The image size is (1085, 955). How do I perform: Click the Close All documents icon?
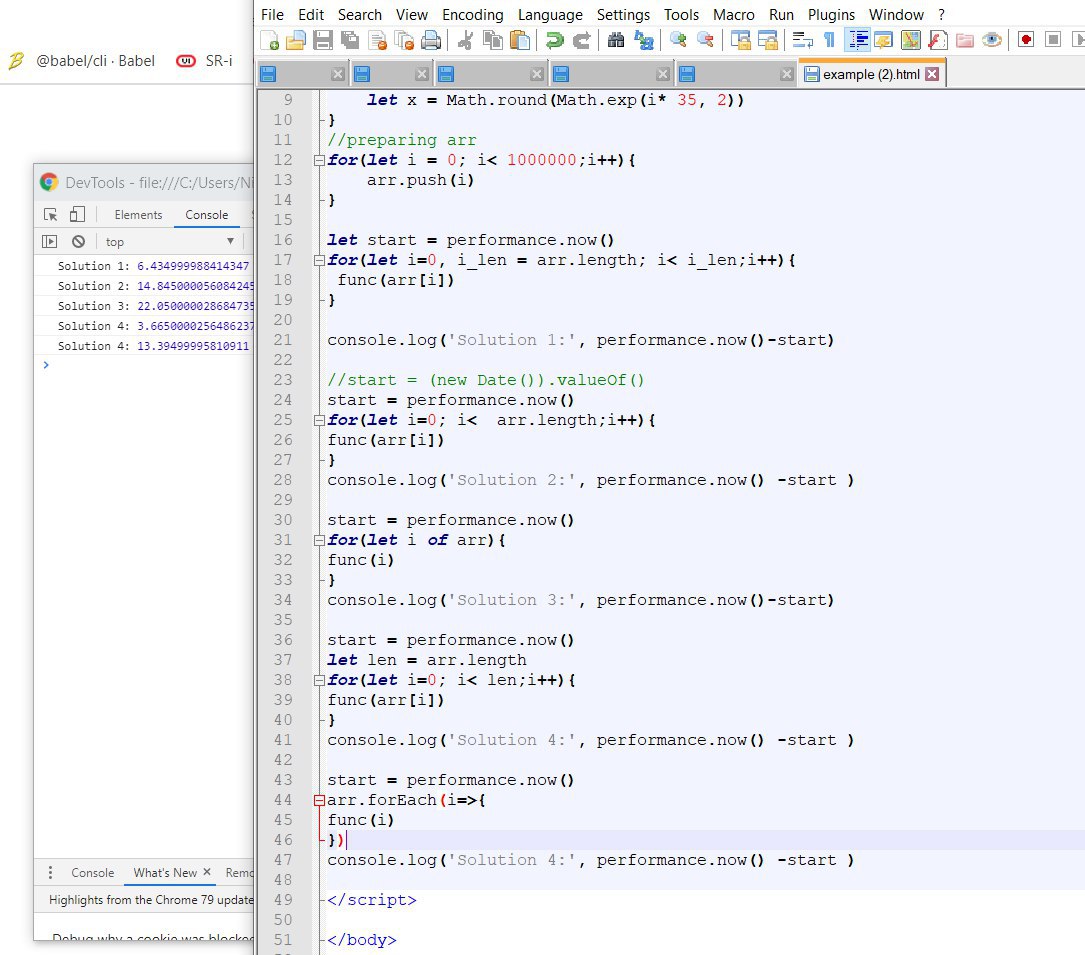[404, 41]
